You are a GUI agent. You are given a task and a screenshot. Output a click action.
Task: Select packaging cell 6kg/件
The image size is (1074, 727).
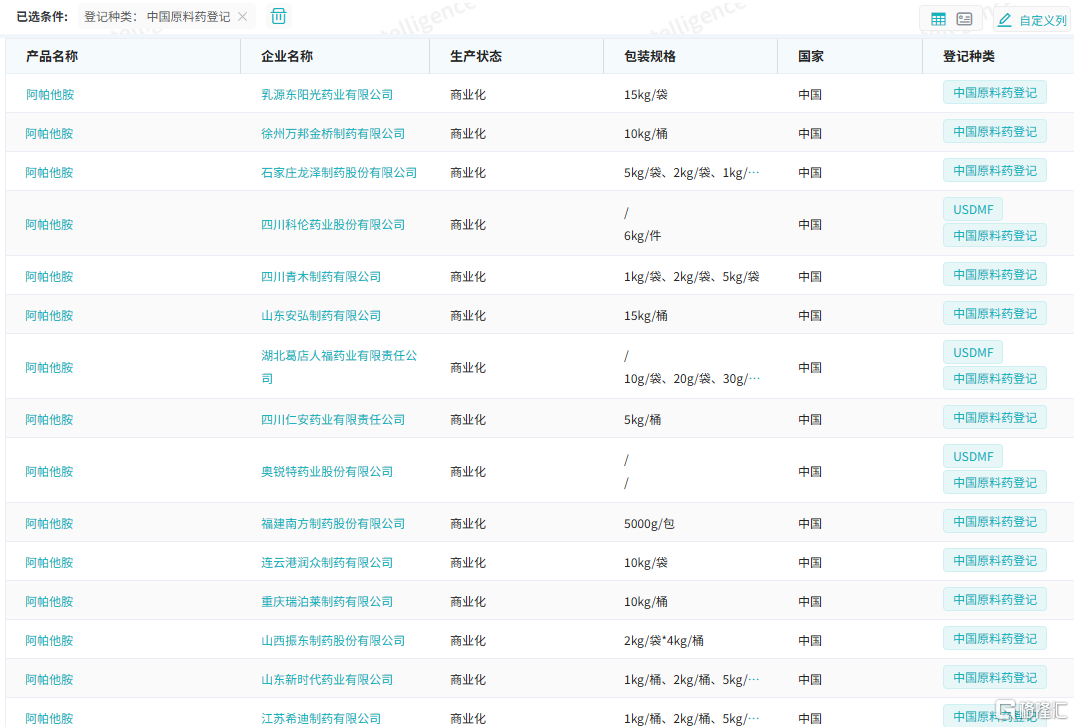tap(642, 236)
